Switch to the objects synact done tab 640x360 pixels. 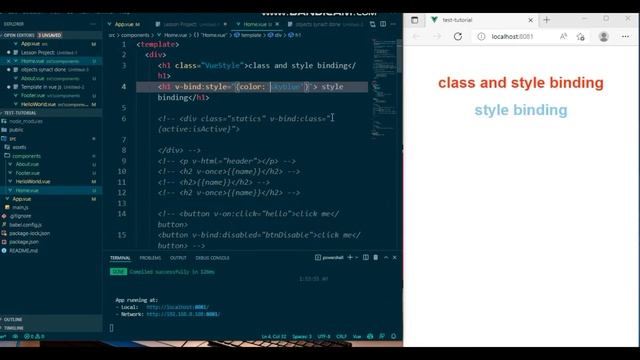point(325,24)
